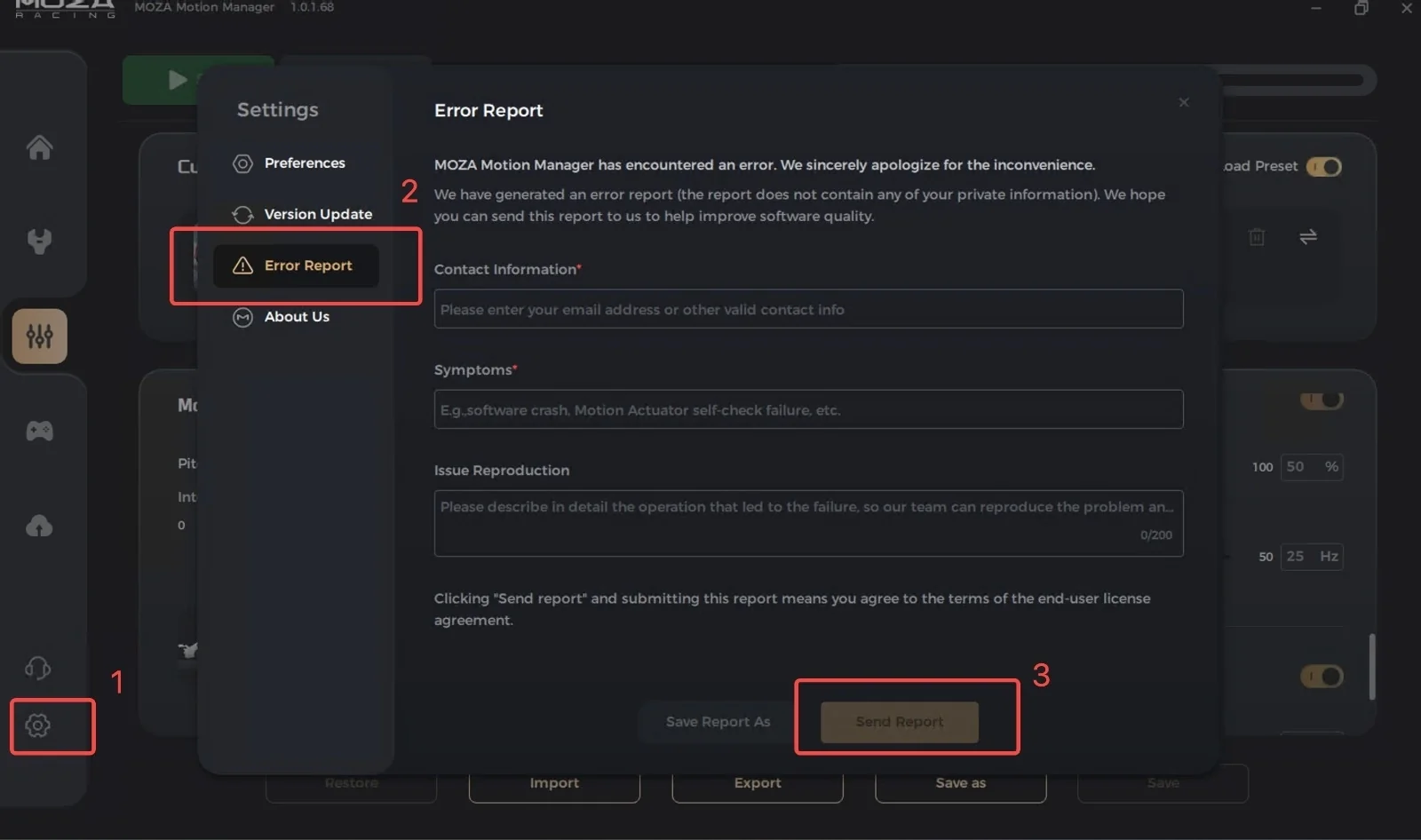1421x840 pixels.
Task: Open the game controller page icon
Action: (39, 432)
